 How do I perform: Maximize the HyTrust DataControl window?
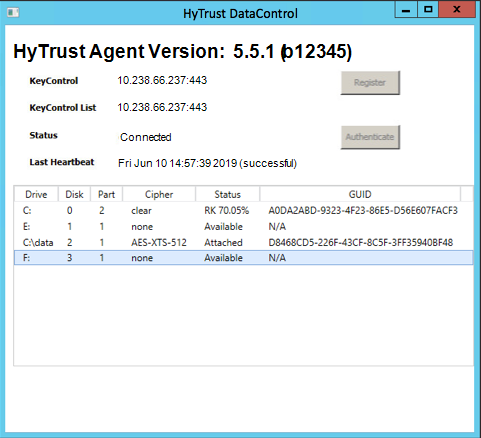coord(428,10)
